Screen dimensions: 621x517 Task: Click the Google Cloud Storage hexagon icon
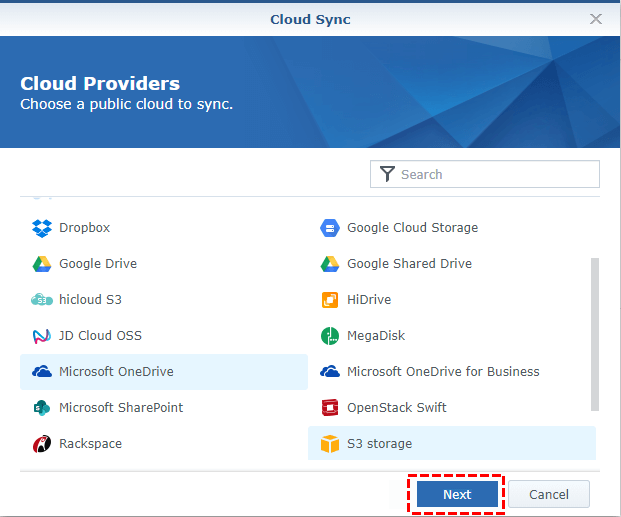330,228
